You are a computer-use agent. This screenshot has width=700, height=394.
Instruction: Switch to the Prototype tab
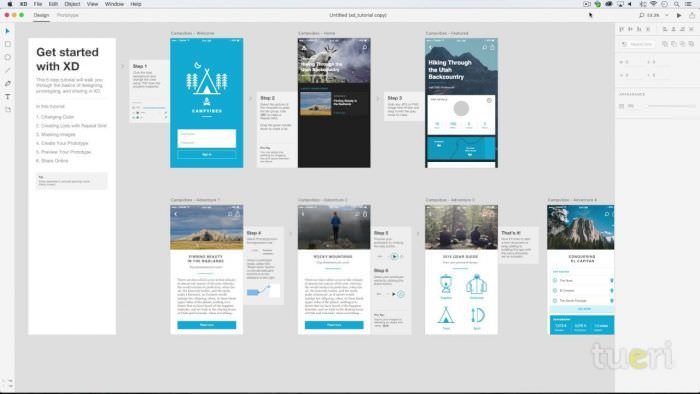(67, 15)
